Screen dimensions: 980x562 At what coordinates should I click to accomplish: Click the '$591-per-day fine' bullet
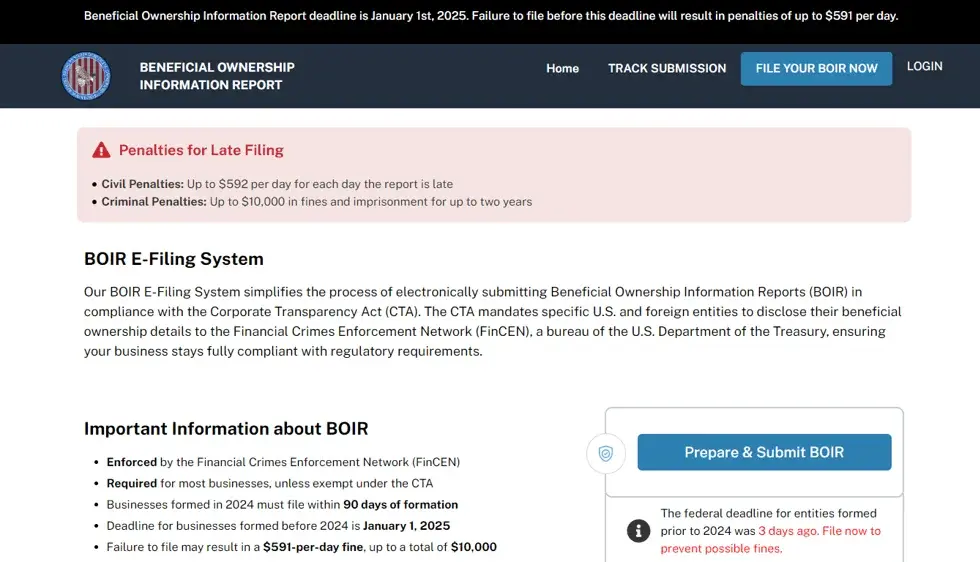[301, 547]
